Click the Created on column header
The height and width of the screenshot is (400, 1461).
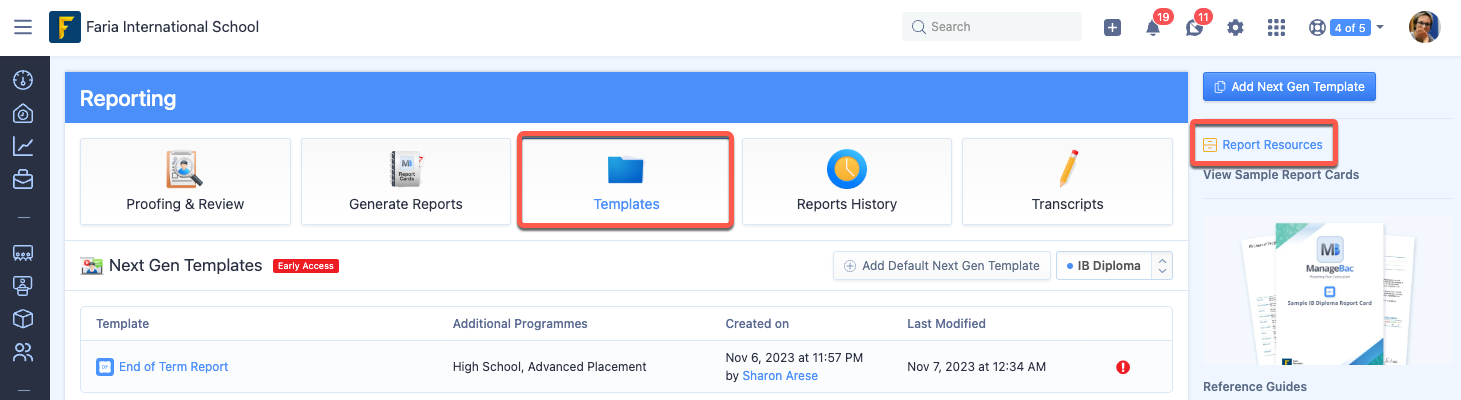tap(757, 324)
